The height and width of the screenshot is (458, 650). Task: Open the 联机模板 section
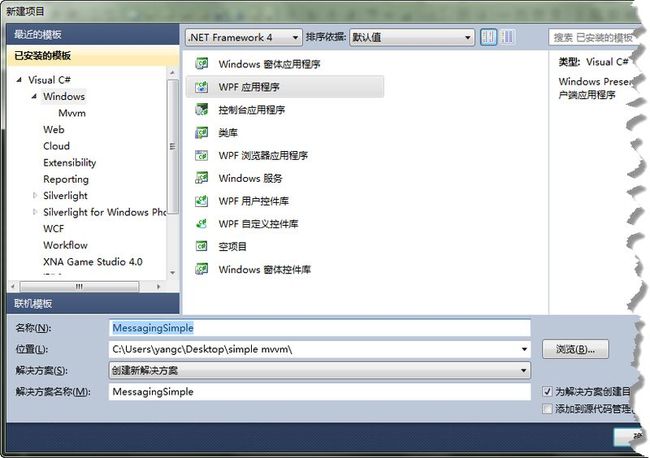click(93, 303)
